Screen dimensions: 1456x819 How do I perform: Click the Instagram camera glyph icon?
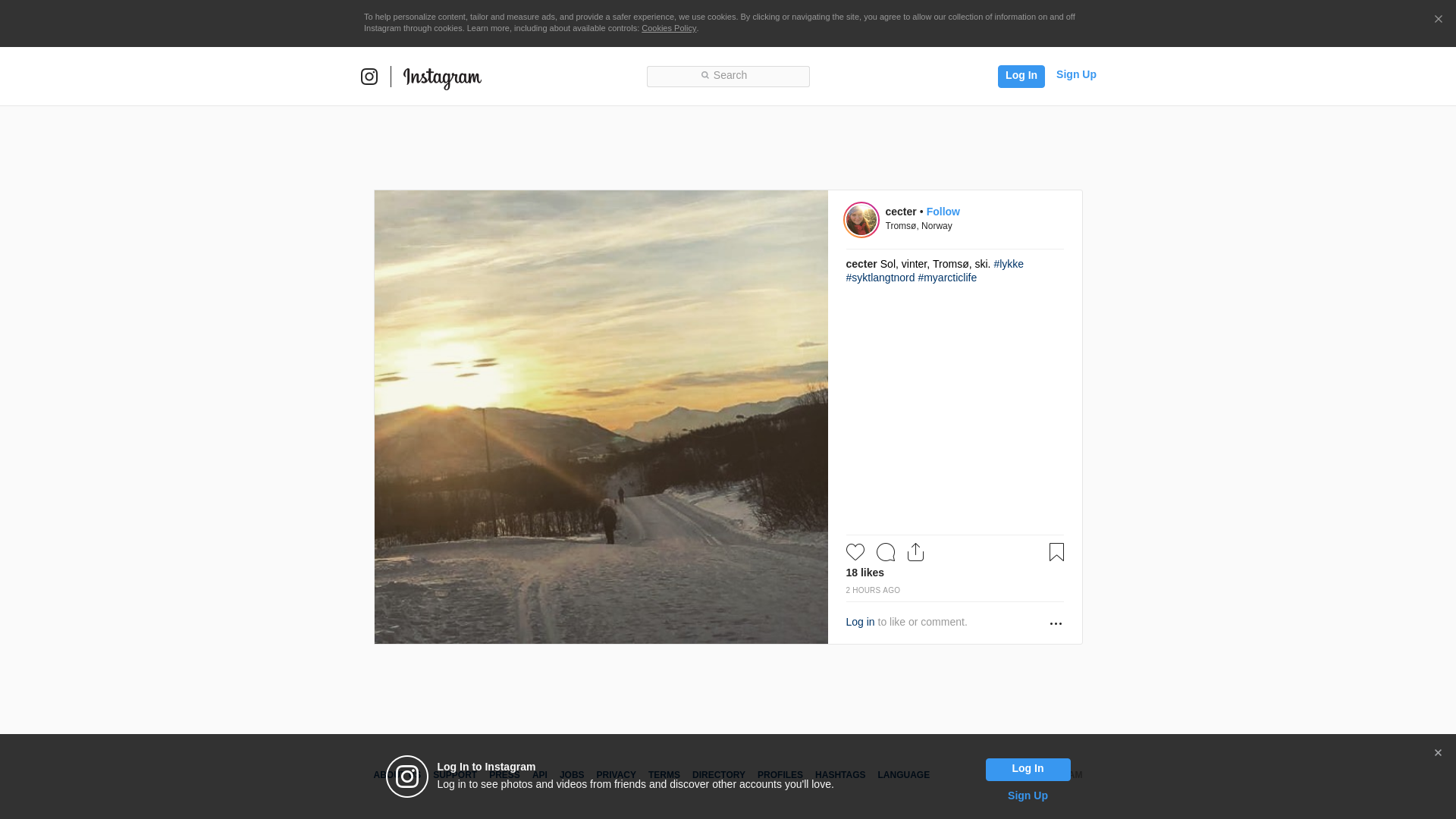369,77
